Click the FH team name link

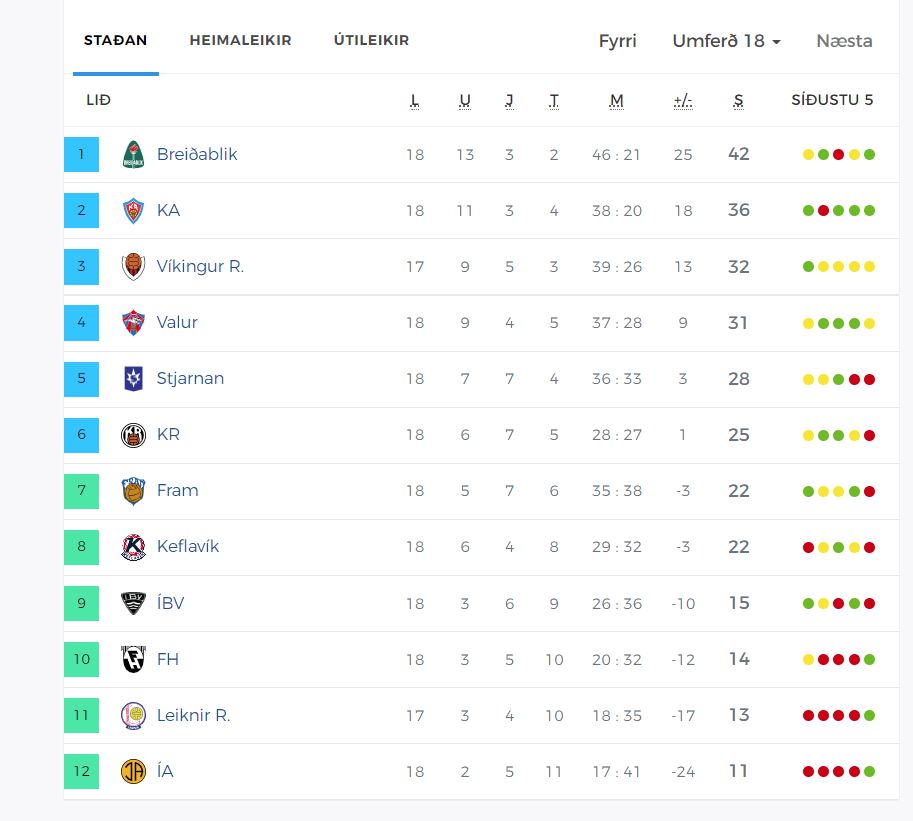point(168,659)
